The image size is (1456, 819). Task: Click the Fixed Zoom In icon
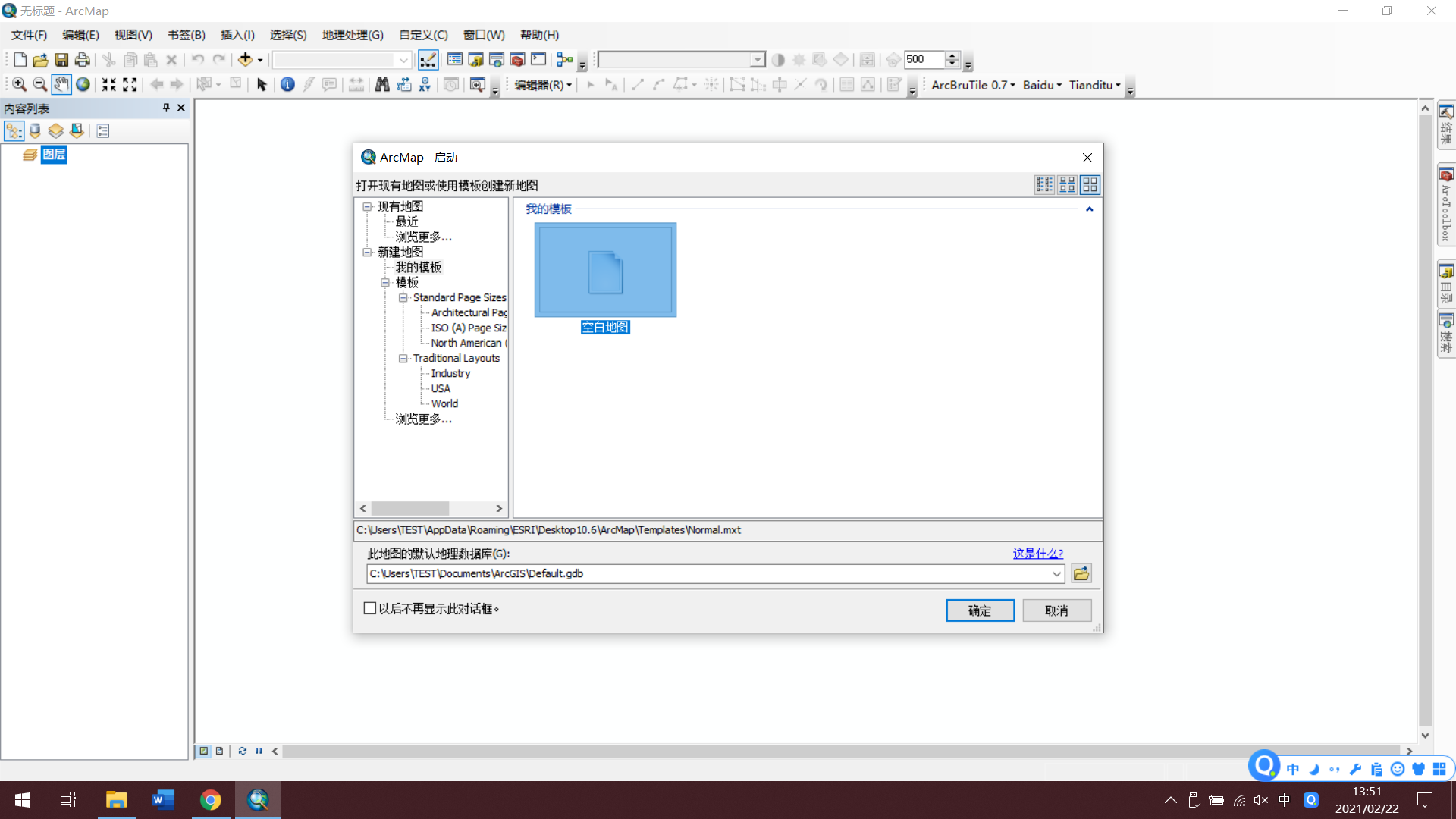109,85
